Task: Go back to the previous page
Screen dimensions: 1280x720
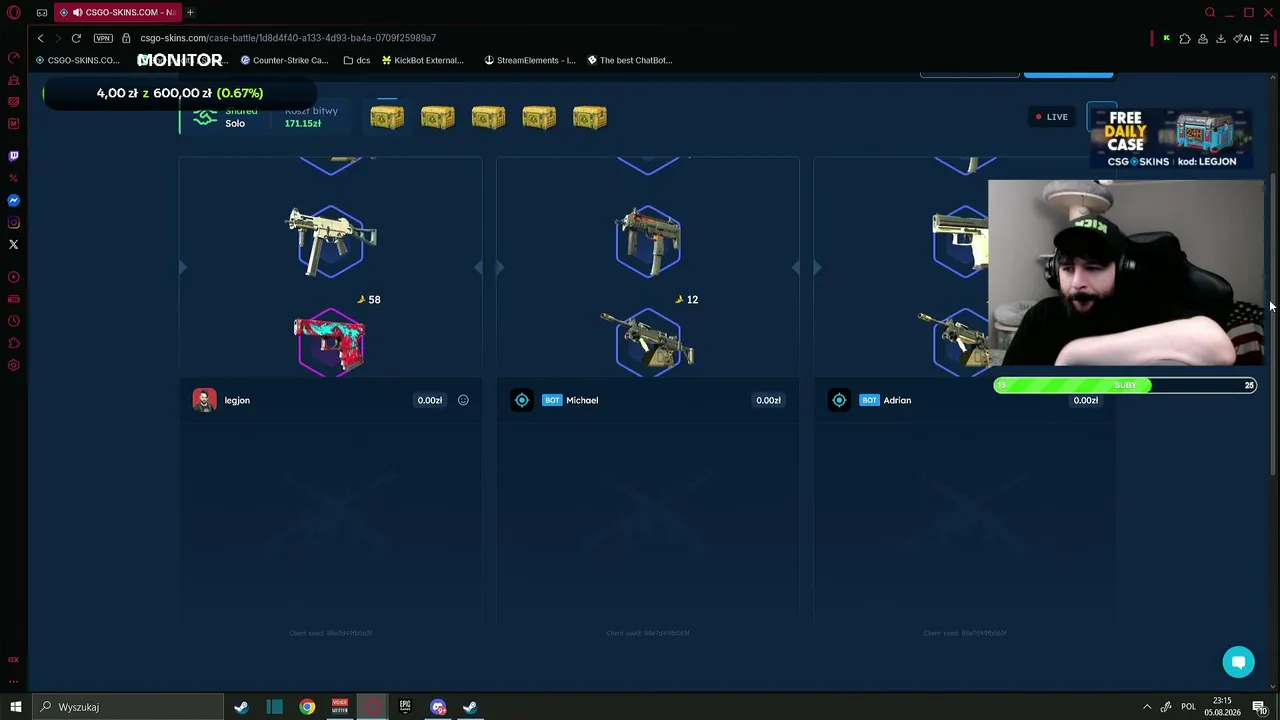Action: pyautogui.click(x=40, y=38)
